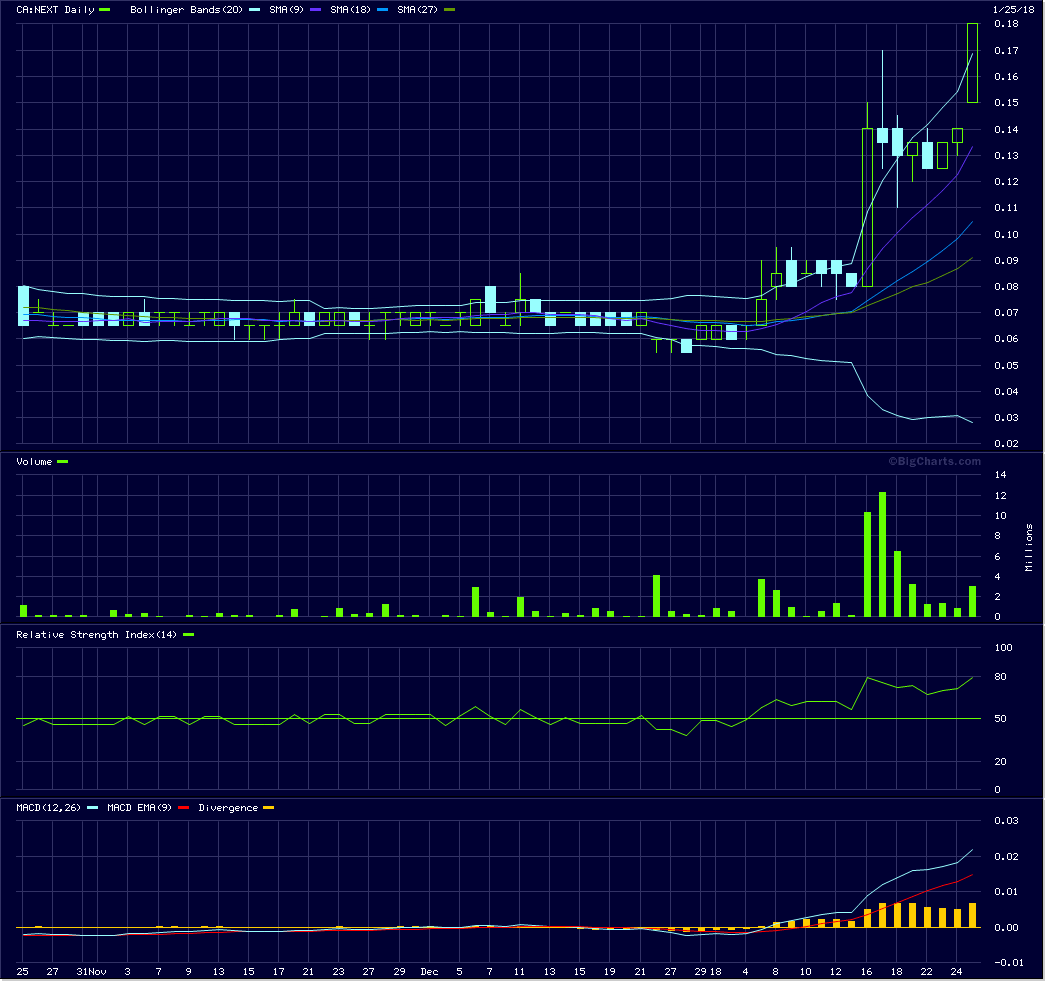Click the CA:NEXT Daily ticker label
This screenshot has height=981, width=1045.
(55, 9)
